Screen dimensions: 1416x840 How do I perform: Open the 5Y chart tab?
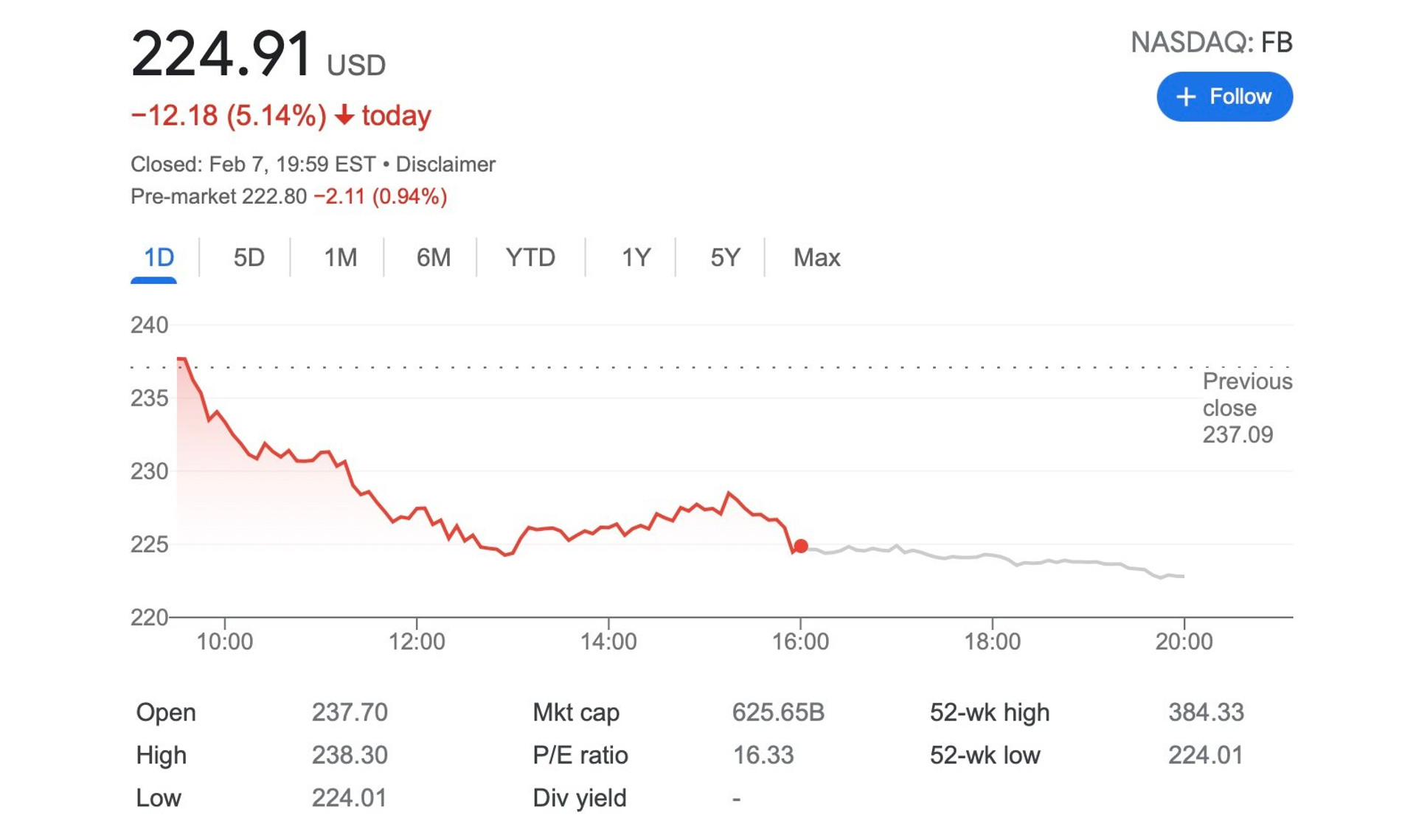point(724,257)
